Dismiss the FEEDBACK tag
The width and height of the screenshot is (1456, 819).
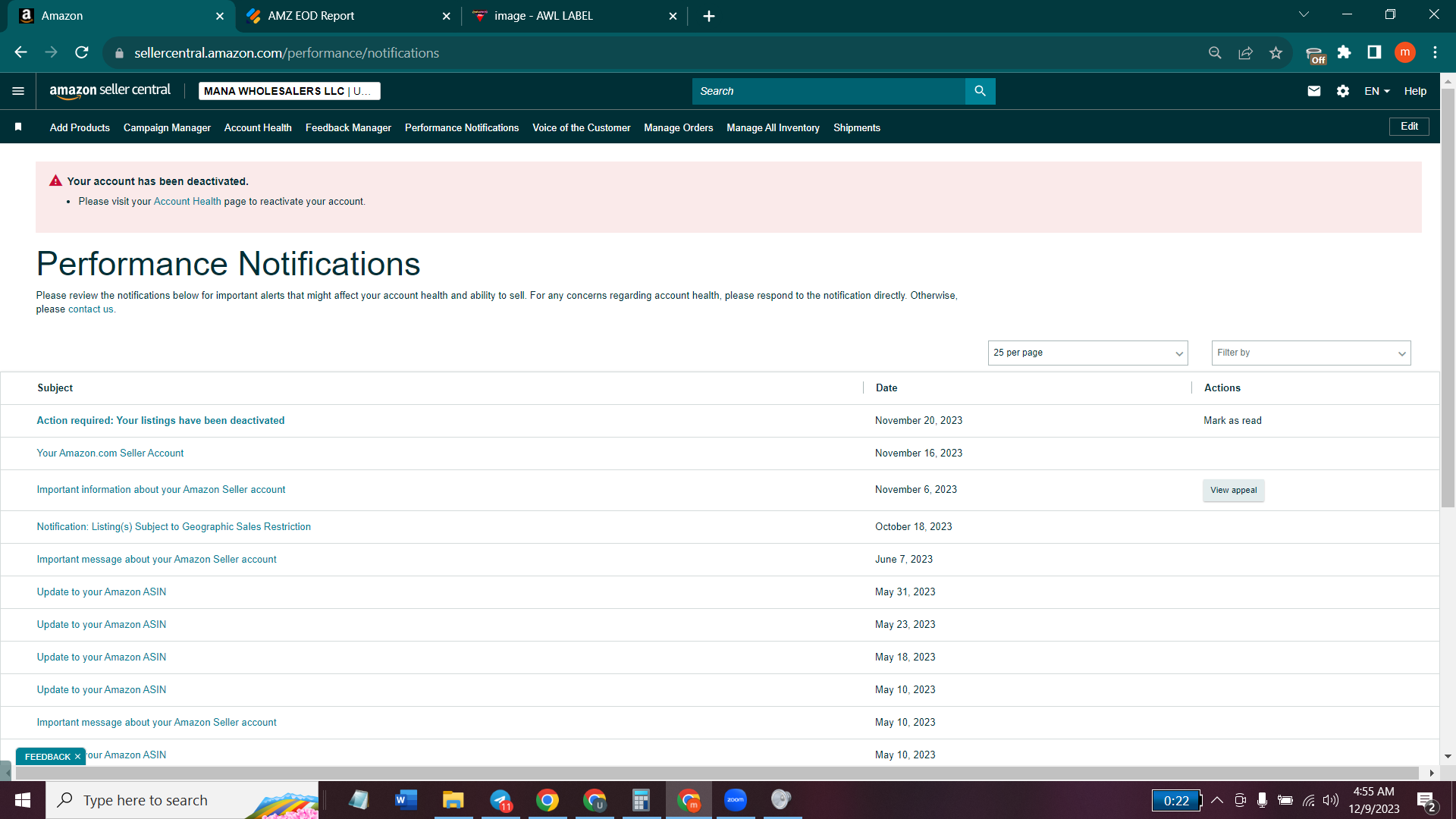coord(77,757)
